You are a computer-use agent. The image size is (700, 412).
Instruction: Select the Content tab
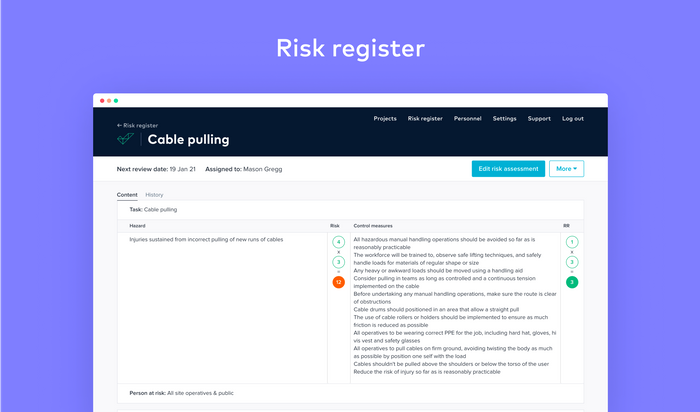[x=127, y=195]
